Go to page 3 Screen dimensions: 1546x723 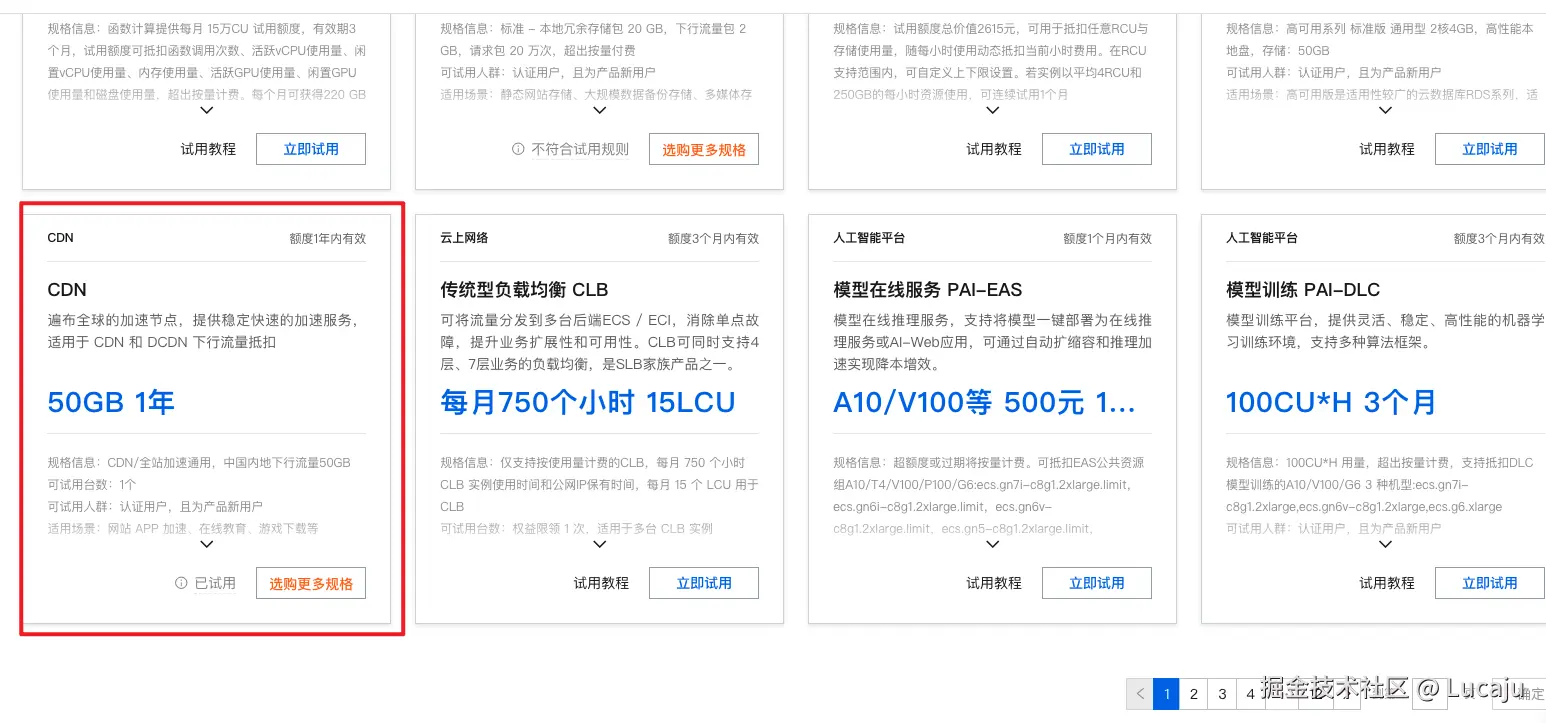click(x=1222, y=693)
